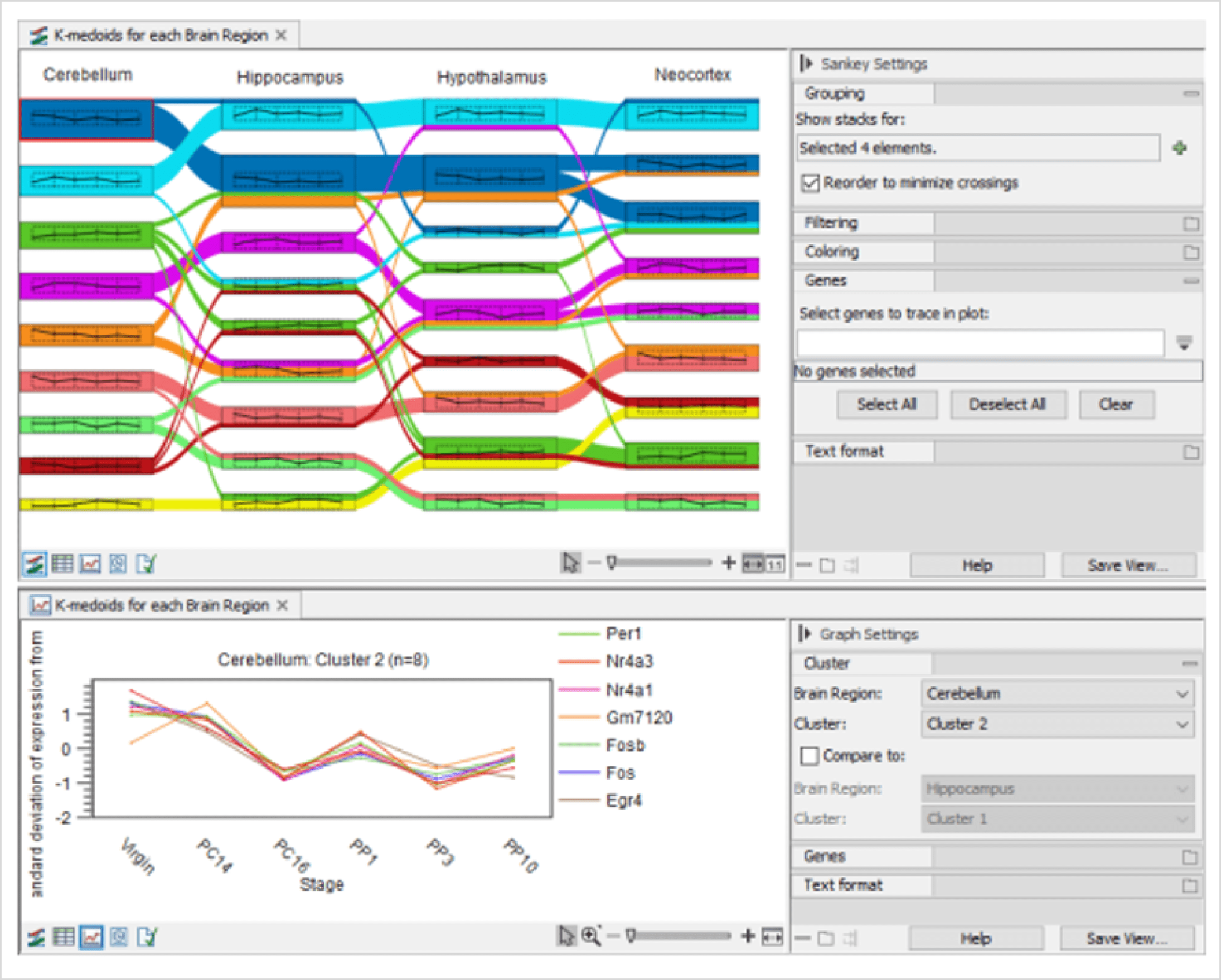Click fit-width icon in top Sankey toolbar
1221x980 pixels.
click(753, 564)
